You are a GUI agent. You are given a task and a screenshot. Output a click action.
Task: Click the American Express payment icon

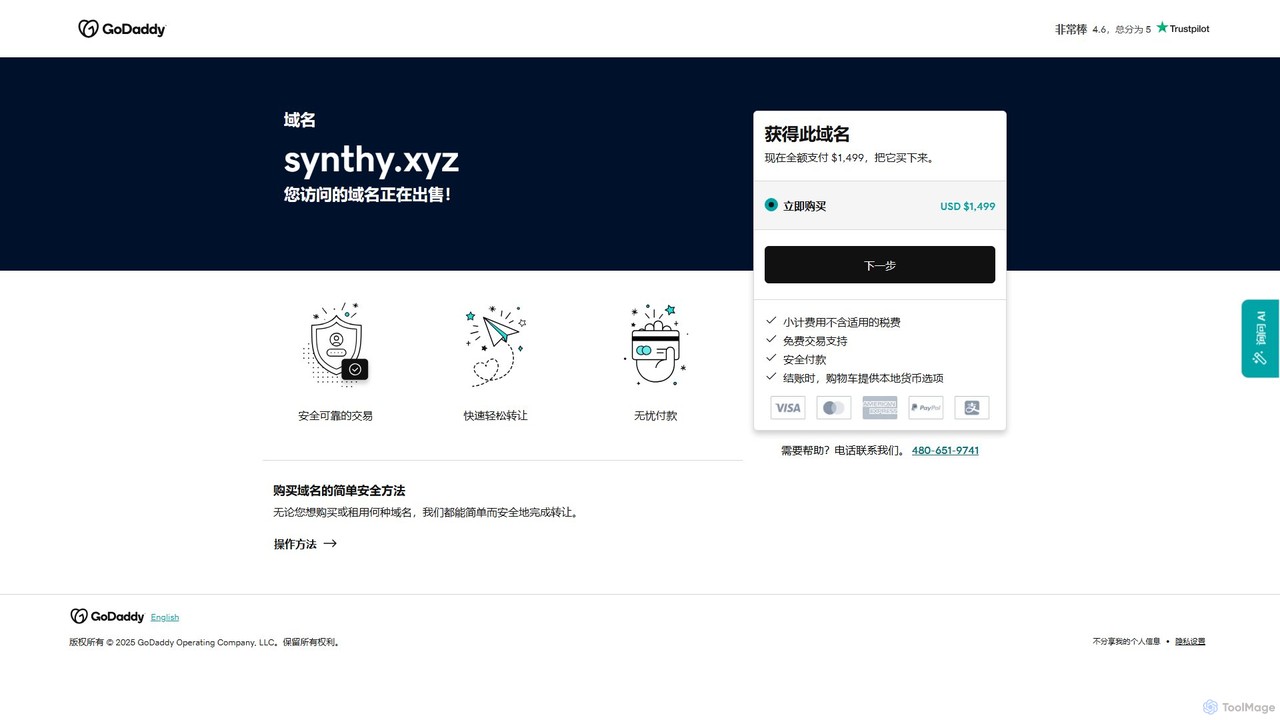pyautogui.click(x=880, y=407)
